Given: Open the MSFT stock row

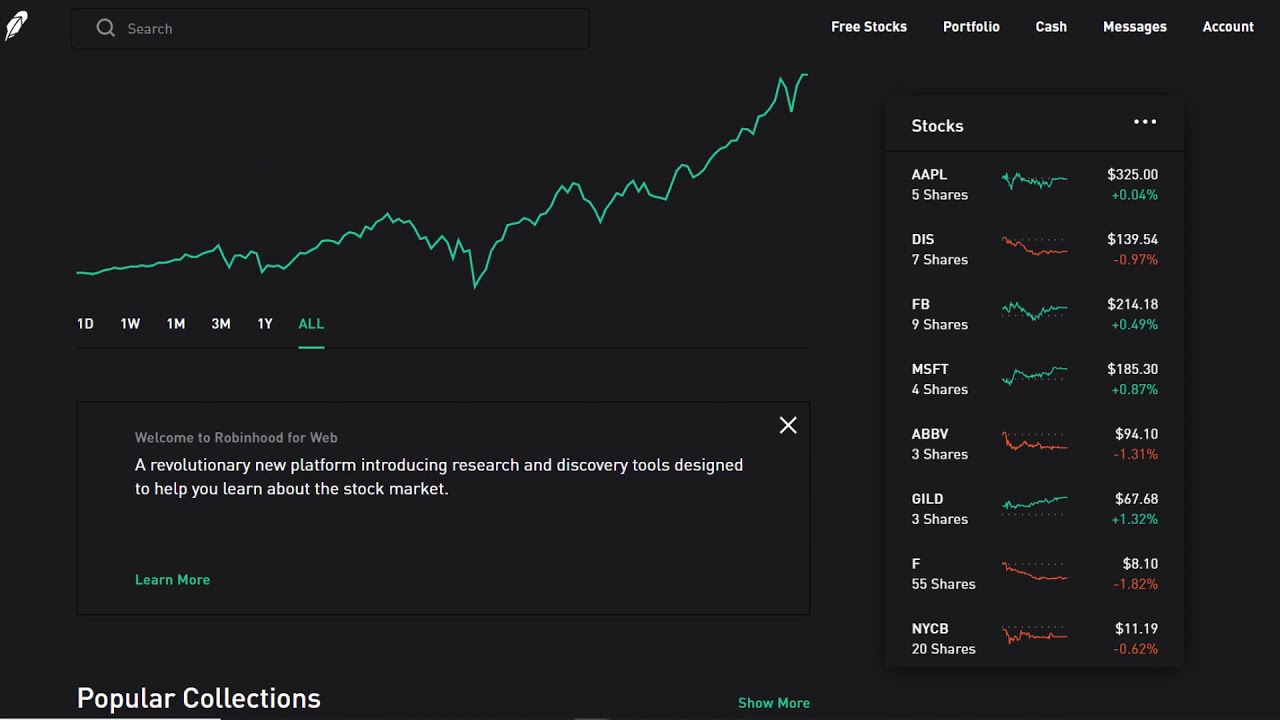Looking at the screenshot, I should 1035,379.
